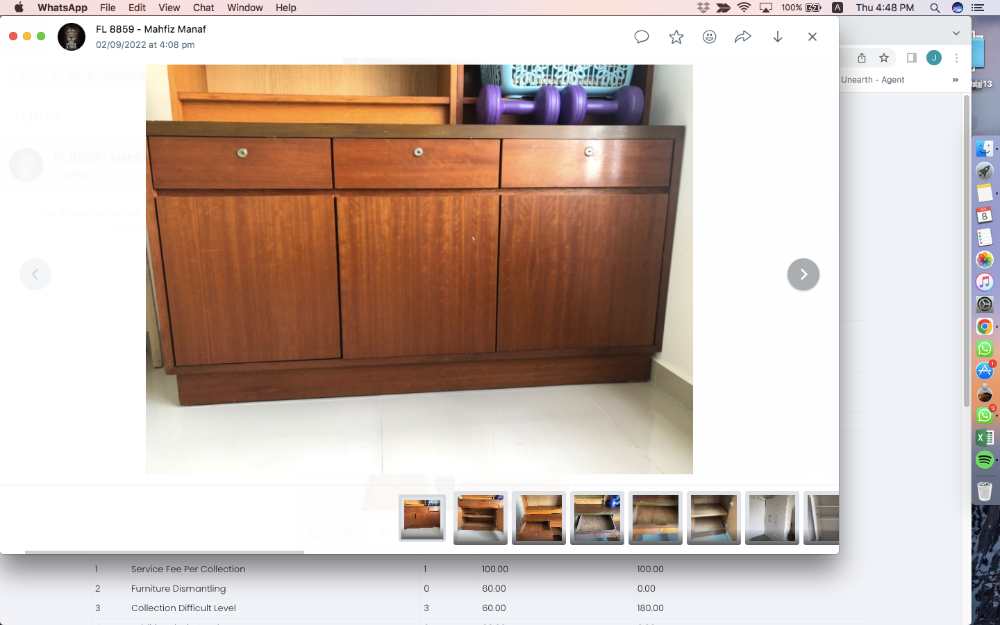Toggle the Chrome side panel
Viewport: 1000px width, 625px height.
coord(911,58)
